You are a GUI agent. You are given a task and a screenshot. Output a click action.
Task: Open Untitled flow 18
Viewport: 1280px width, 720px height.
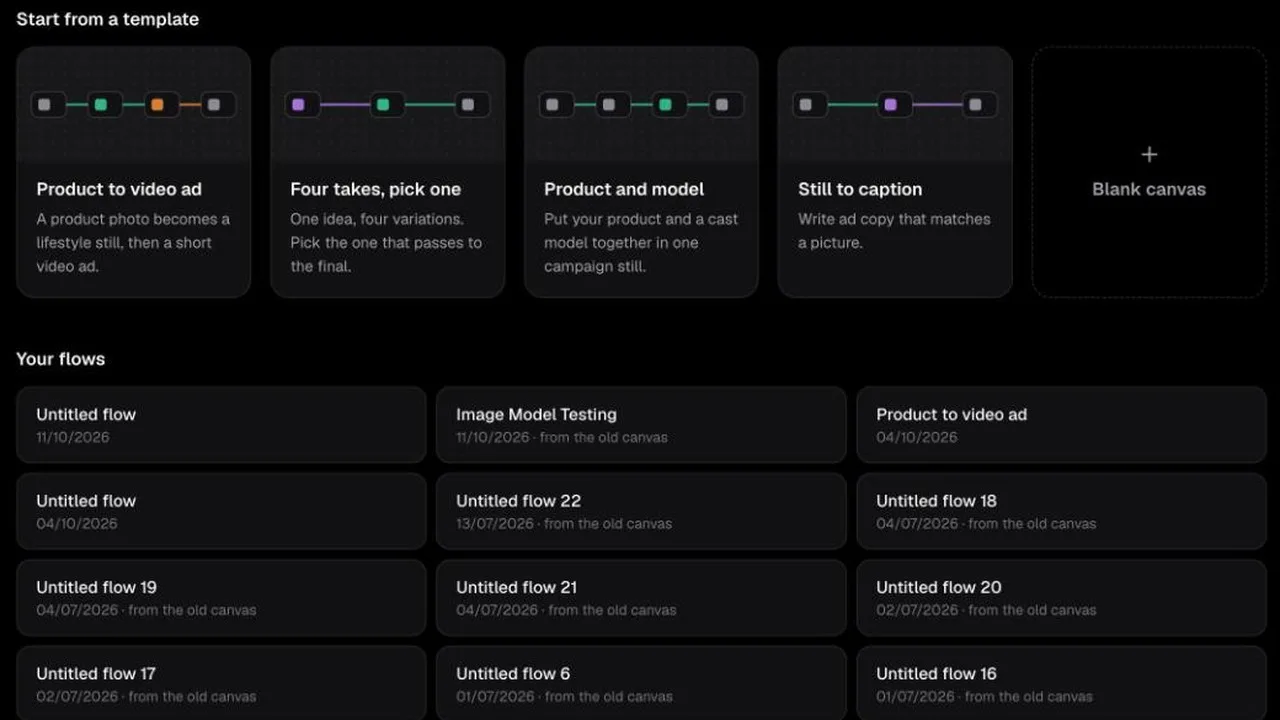pos(1061,511)
